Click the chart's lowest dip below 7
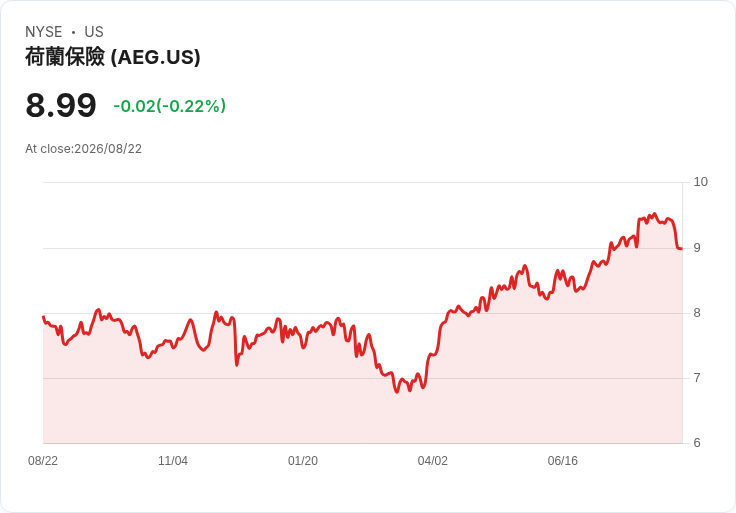 pos(397,391)
